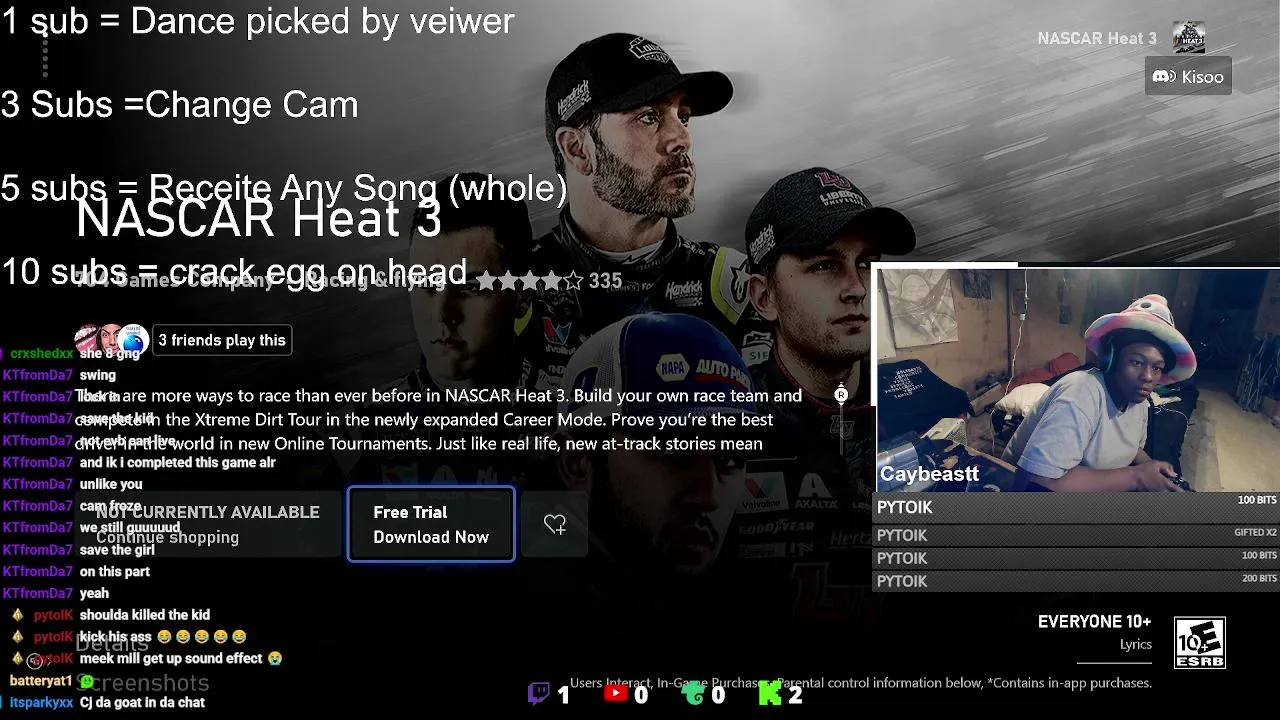Screen dimensions: 1280x720
Task: Open 3 friends play this label
Action: (222, 340)
